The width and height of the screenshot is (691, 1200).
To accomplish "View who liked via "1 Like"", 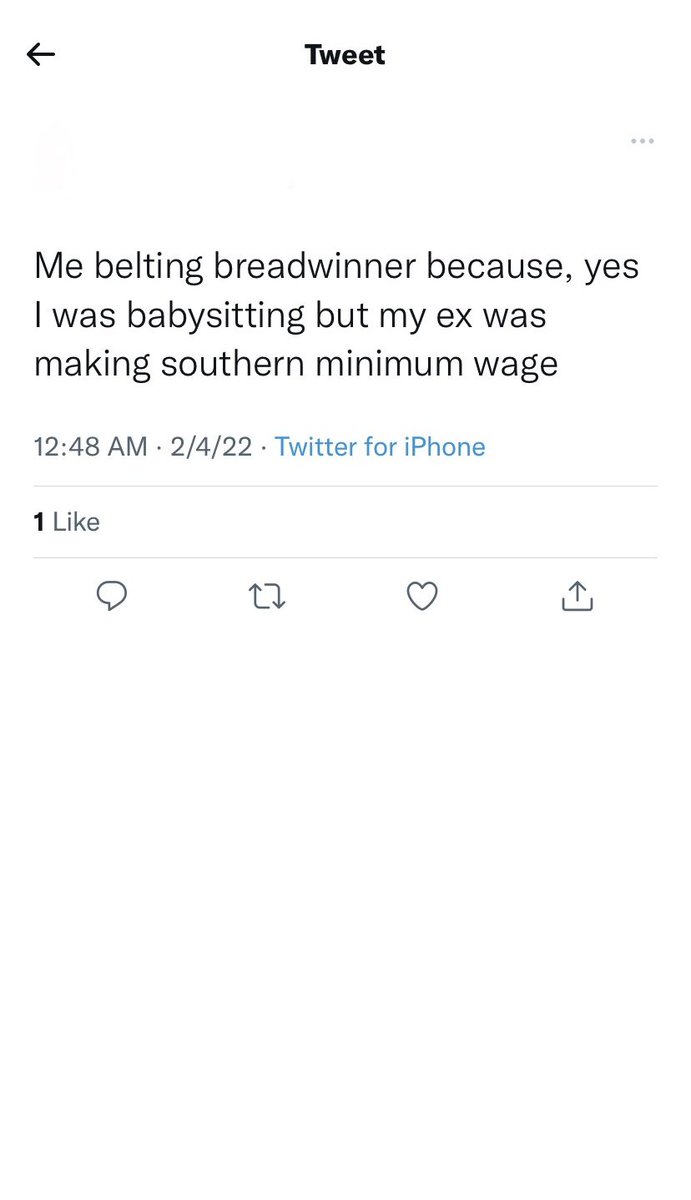I will (x=66, y=521).
